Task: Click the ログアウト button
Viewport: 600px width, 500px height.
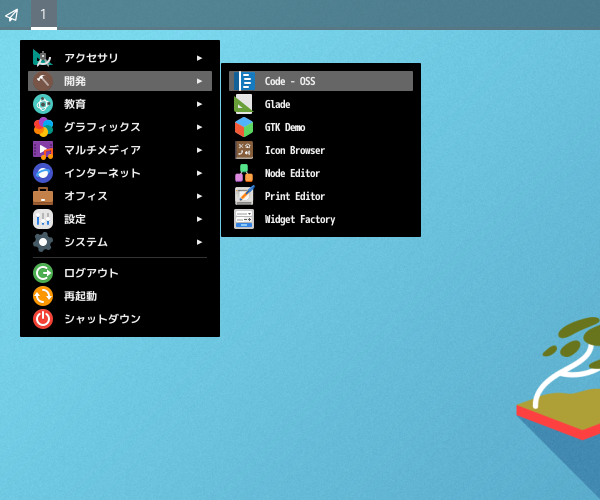Action: [x=90, y=273]
